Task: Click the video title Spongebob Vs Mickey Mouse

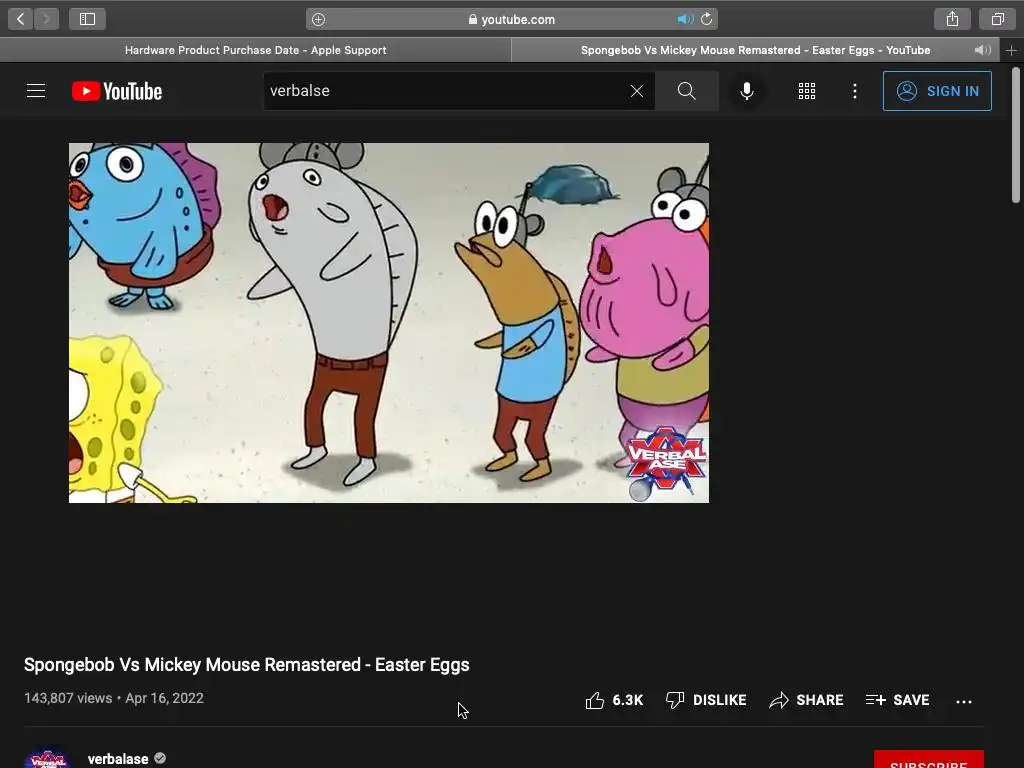Action: click(247, 665)
